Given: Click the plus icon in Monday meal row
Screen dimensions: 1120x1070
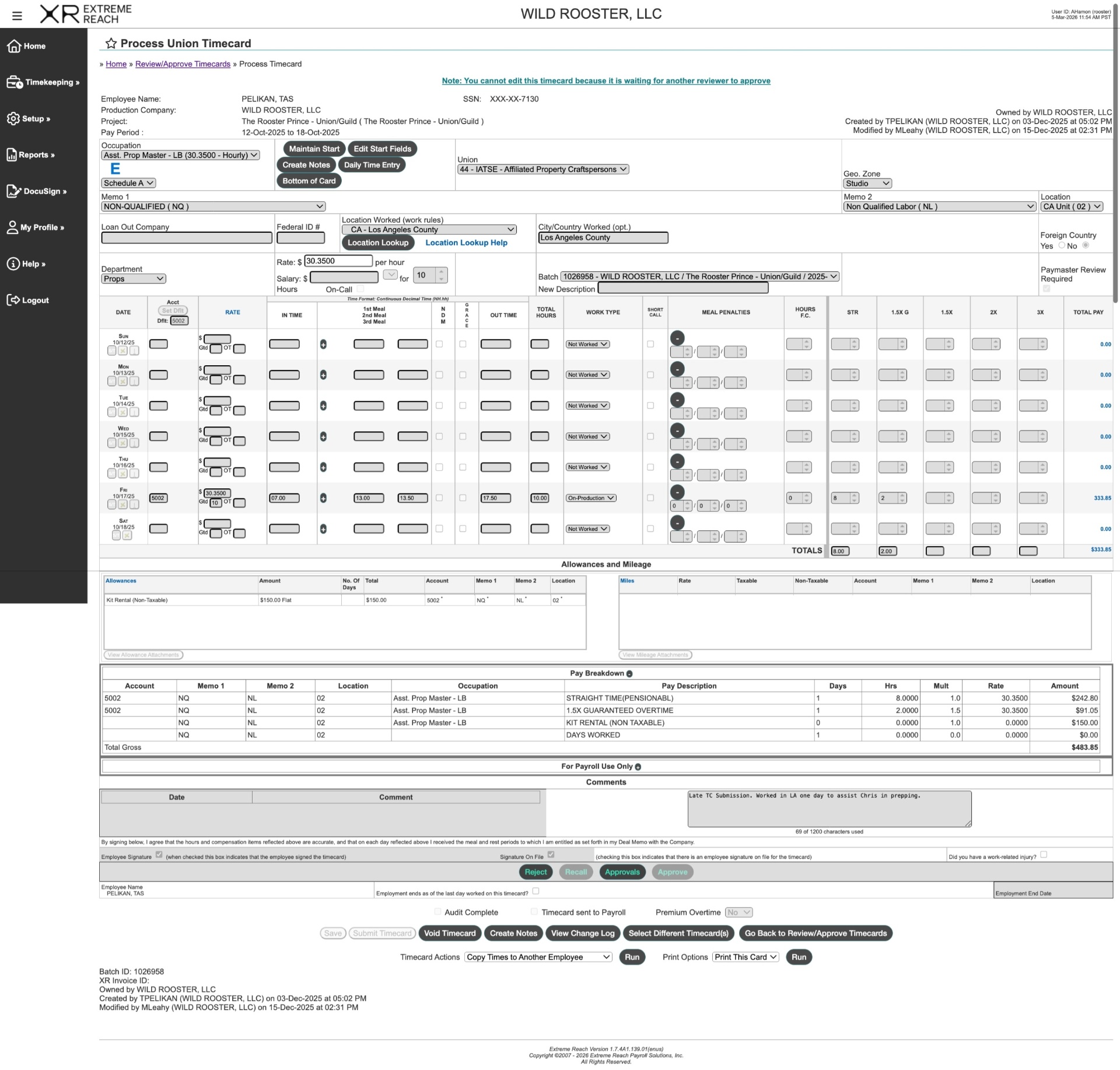Looking at the screenshot, I should pyautogui.click(x=323, y=375).
